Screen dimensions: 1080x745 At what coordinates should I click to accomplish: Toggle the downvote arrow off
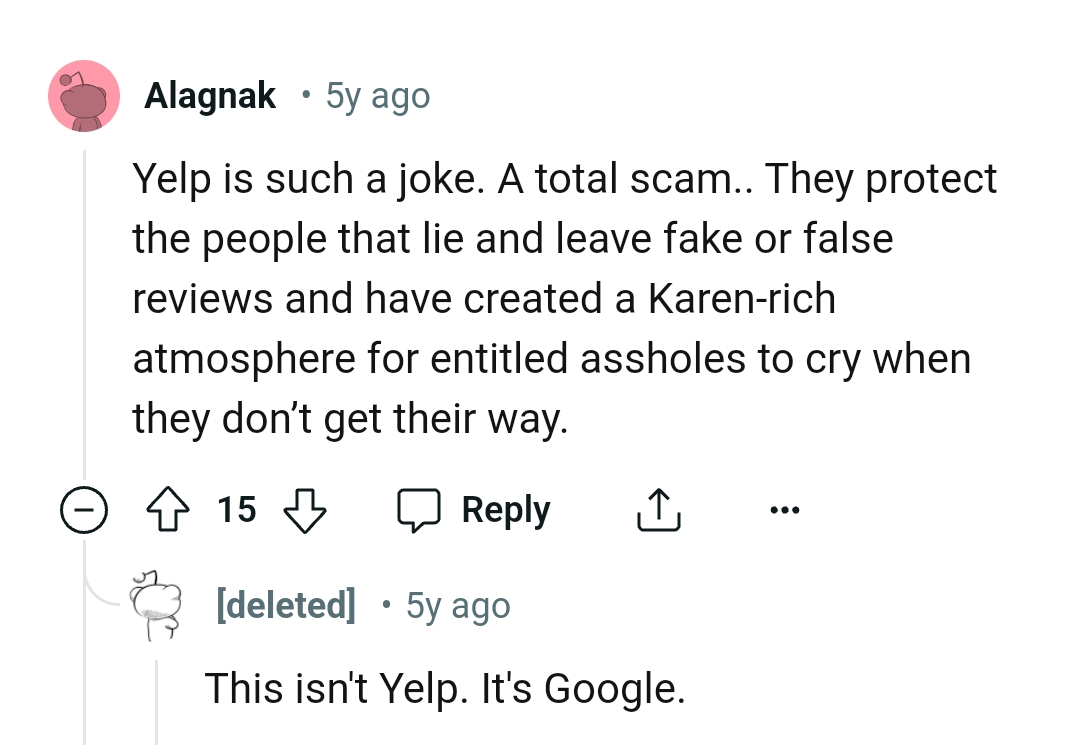coord(305,511)
